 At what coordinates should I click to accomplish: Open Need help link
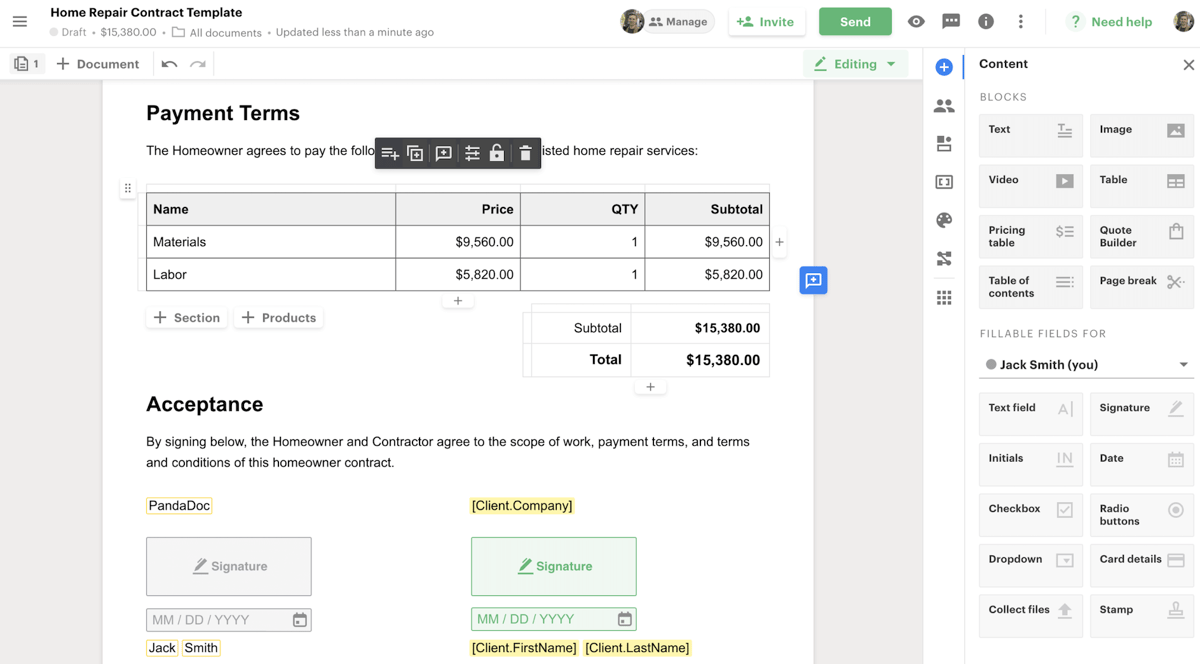click(1109, 21)
